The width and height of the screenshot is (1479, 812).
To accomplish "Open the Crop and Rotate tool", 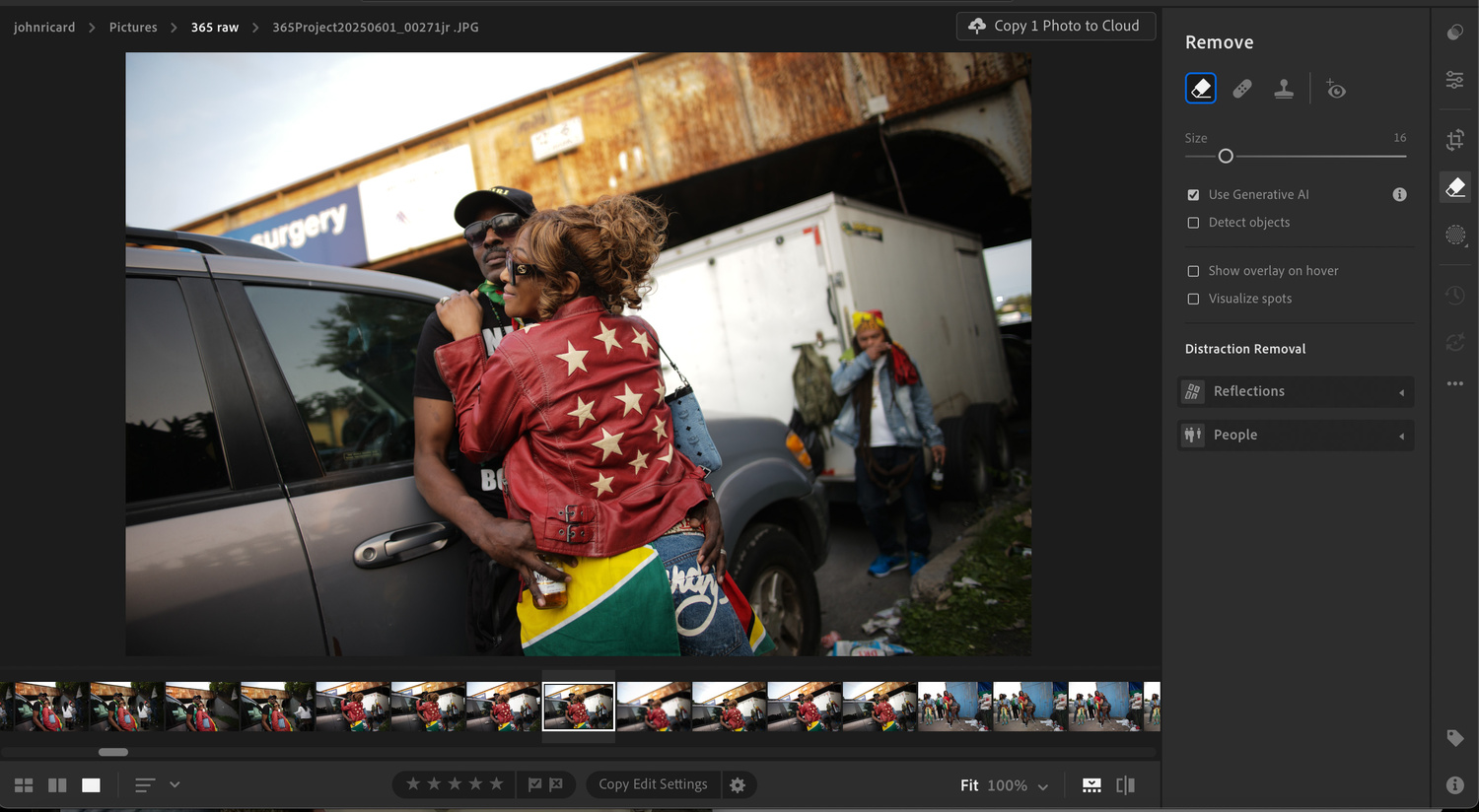I will (1454, 140).
